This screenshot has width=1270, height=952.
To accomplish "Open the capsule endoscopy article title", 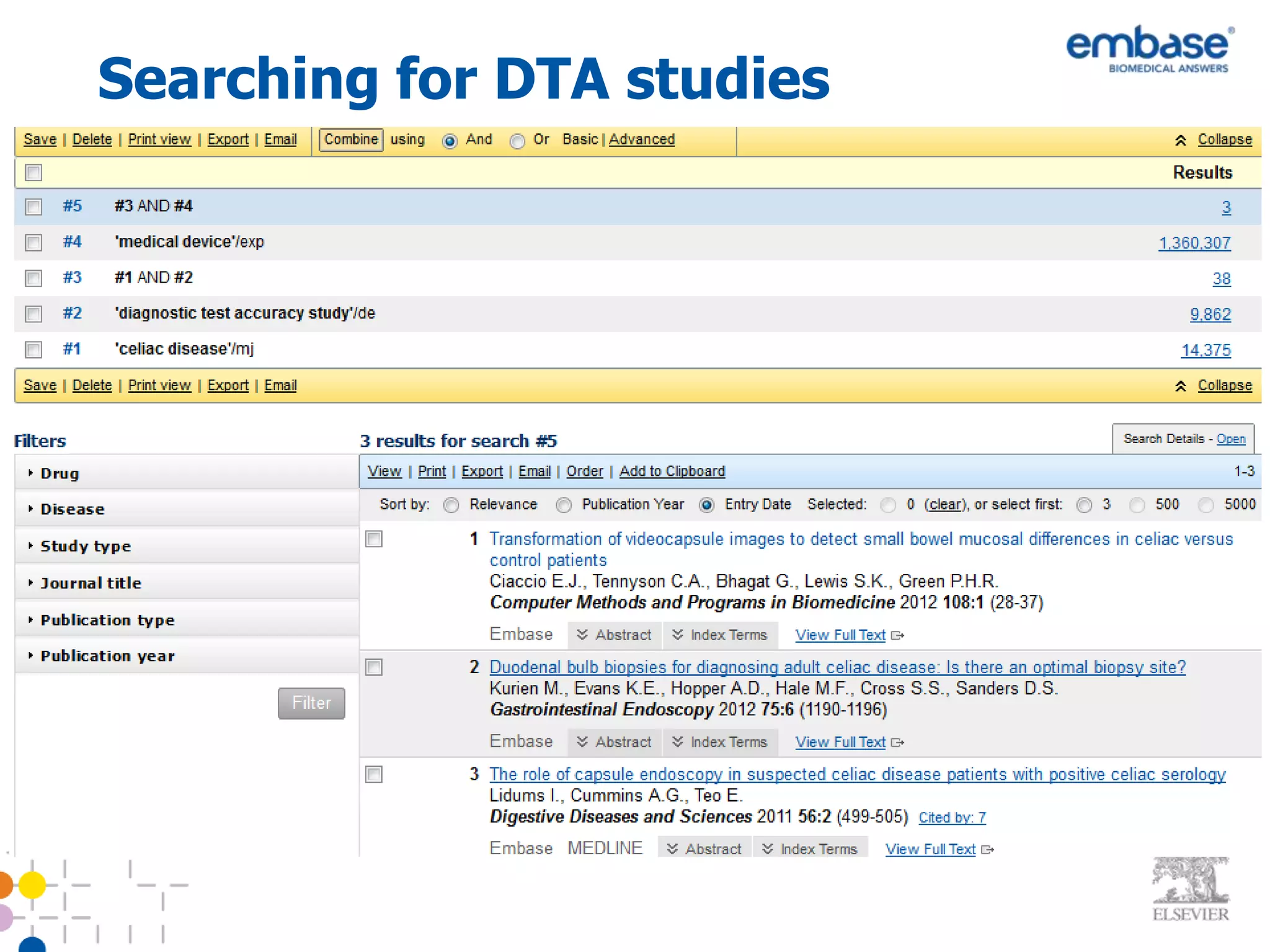I will (x=858, y=775).
